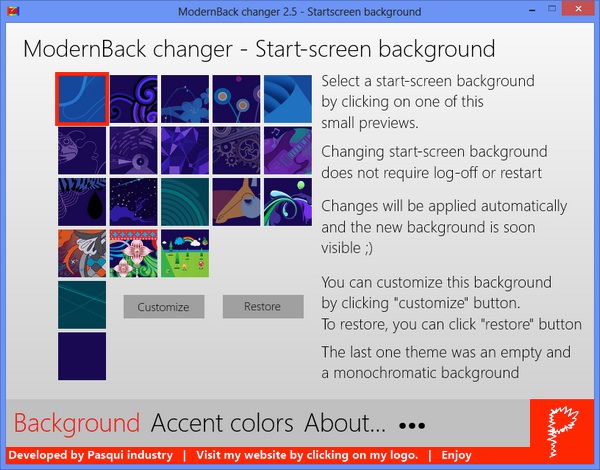This screenshot has width=600, height=470.
Task: Open the Background tab
Action: coord(77,423)
